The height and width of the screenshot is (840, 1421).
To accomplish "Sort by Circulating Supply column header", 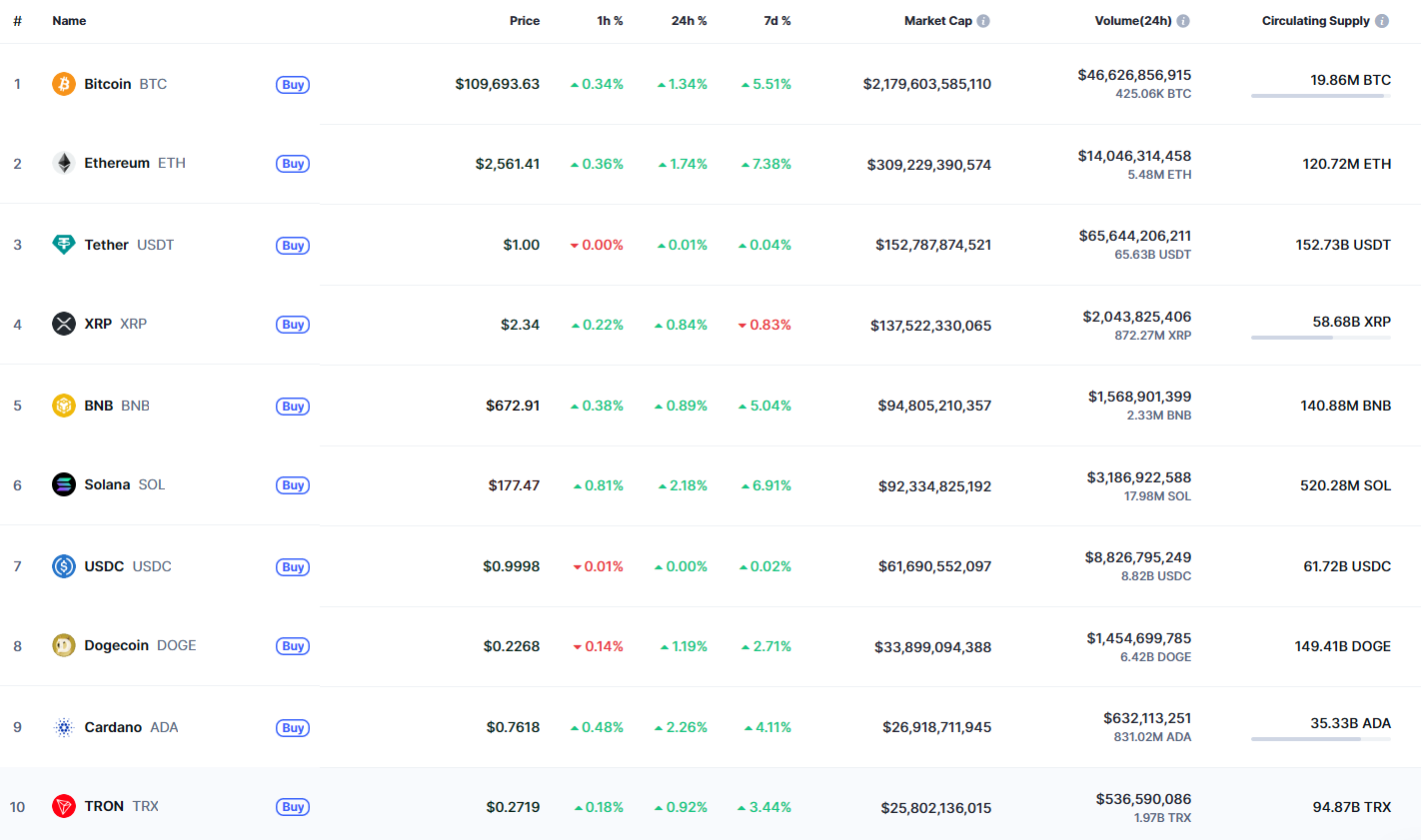I will point(1316,21).
